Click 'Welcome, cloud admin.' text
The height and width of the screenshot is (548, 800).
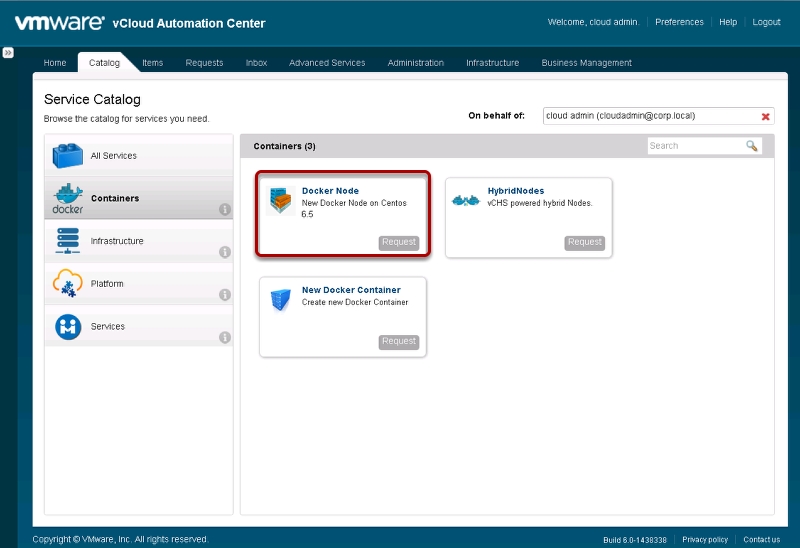[593, 22]
